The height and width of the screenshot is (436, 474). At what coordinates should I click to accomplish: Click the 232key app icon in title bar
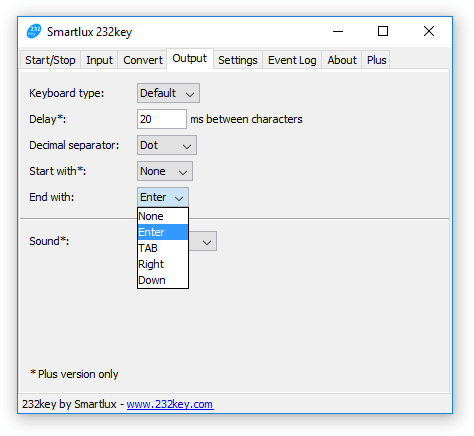(34, 31)
